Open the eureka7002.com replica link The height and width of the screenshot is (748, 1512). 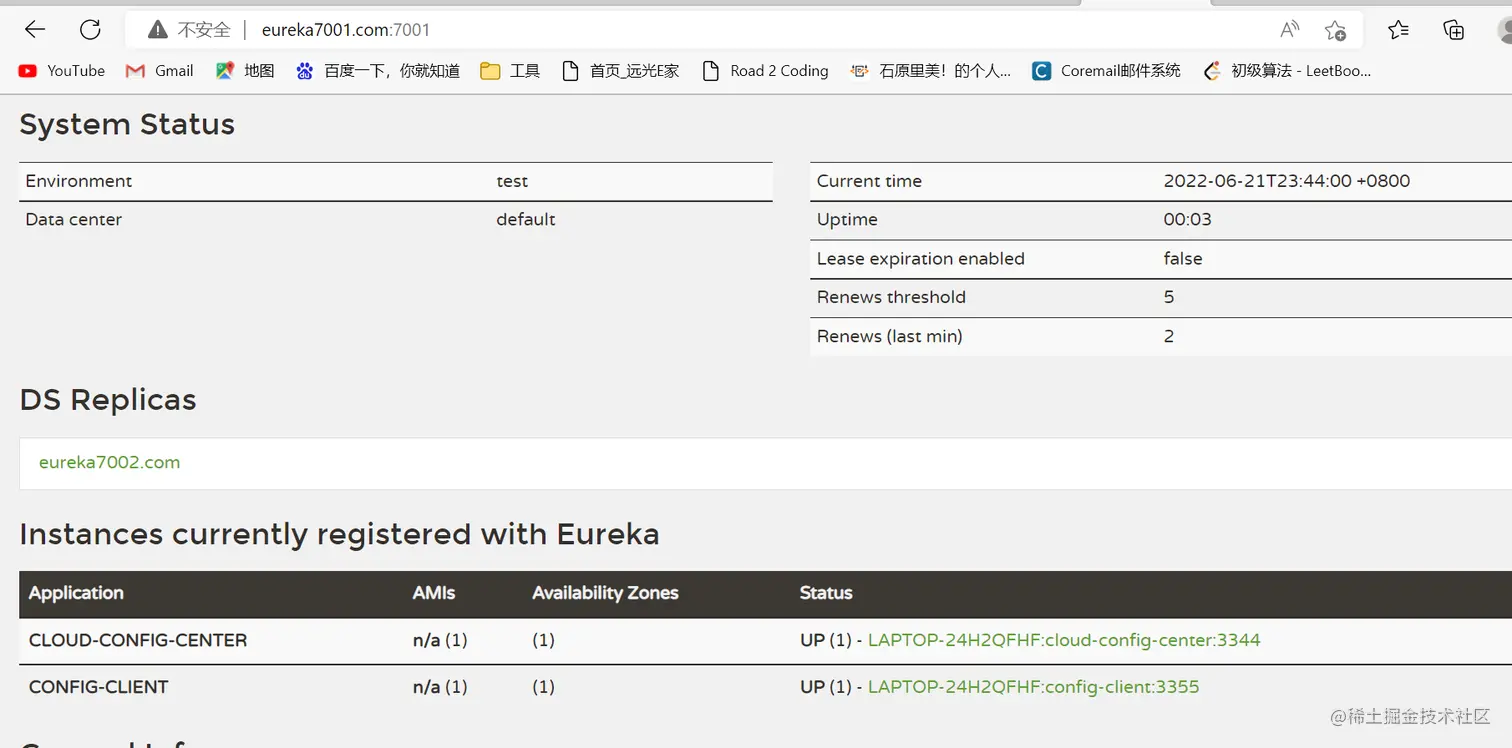[x=110, y=462]
